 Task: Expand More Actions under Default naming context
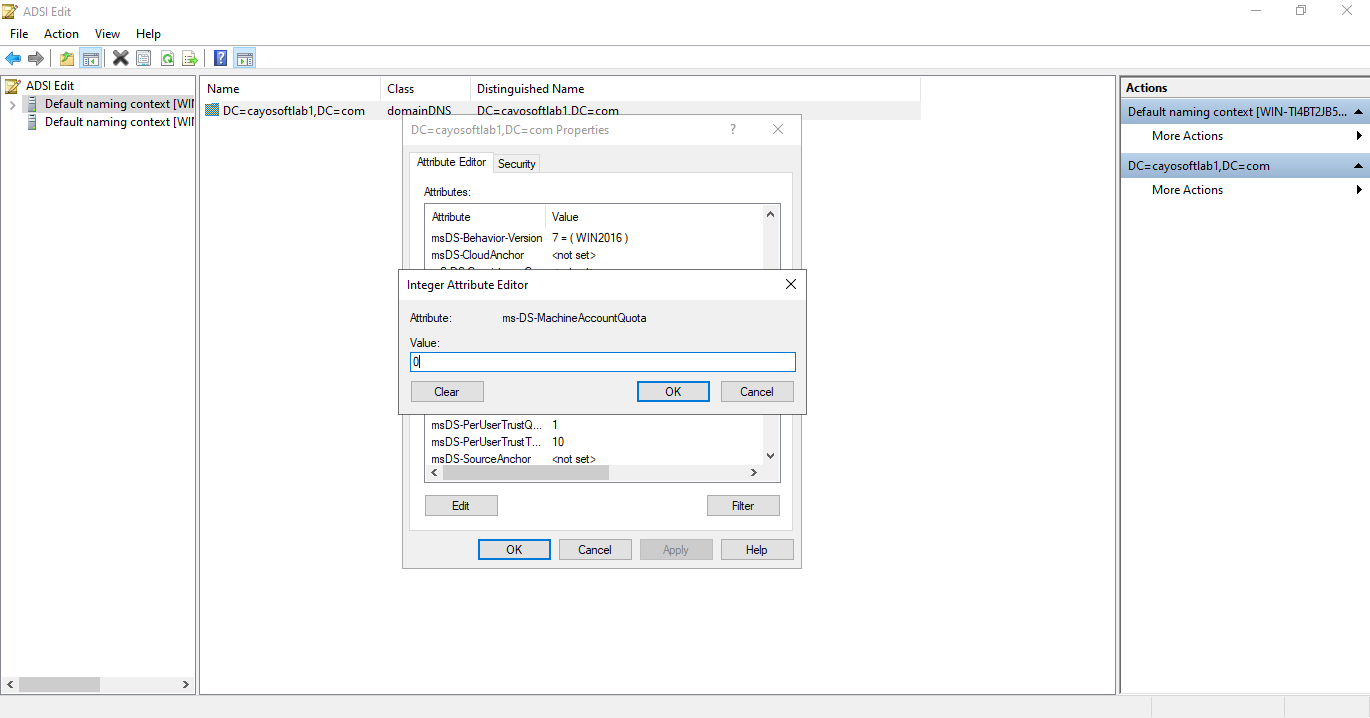click(x=1187, y=136)
